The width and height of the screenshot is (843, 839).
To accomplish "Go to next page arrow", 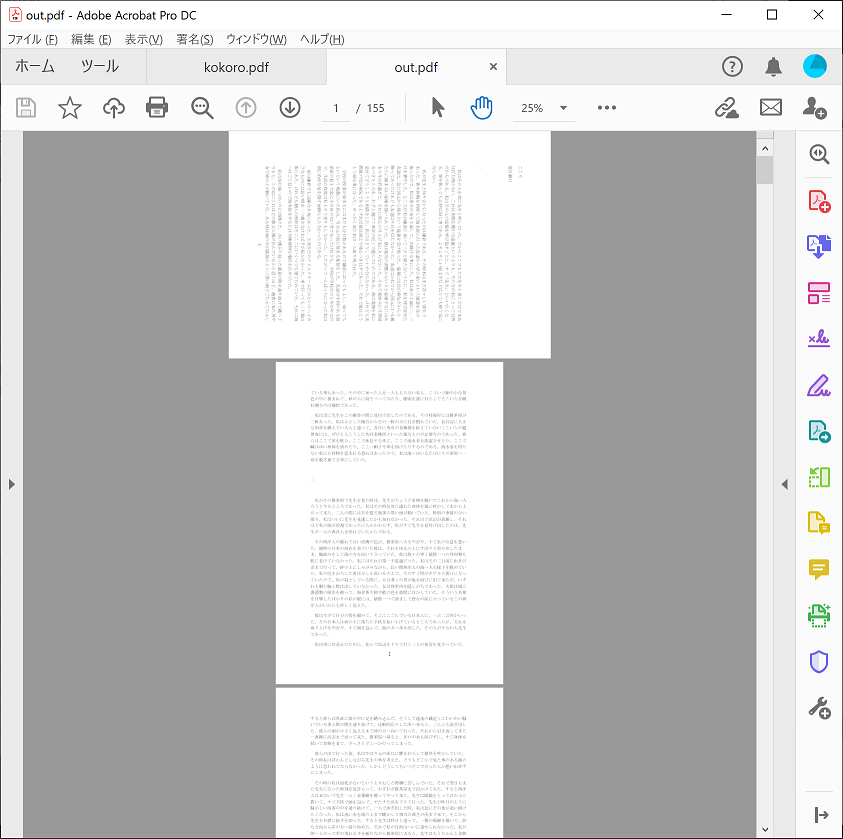I will click(x=290, y=108).
